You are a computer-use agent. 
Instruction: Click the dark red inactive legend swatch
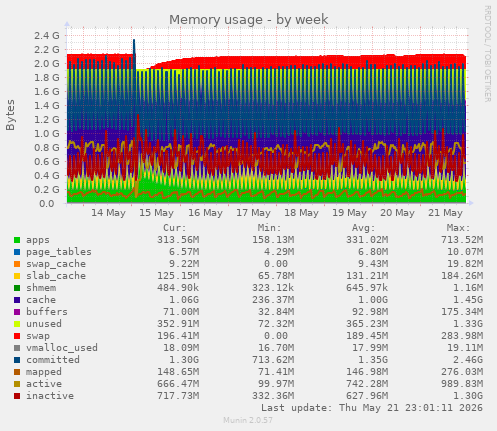click(17, 396)
